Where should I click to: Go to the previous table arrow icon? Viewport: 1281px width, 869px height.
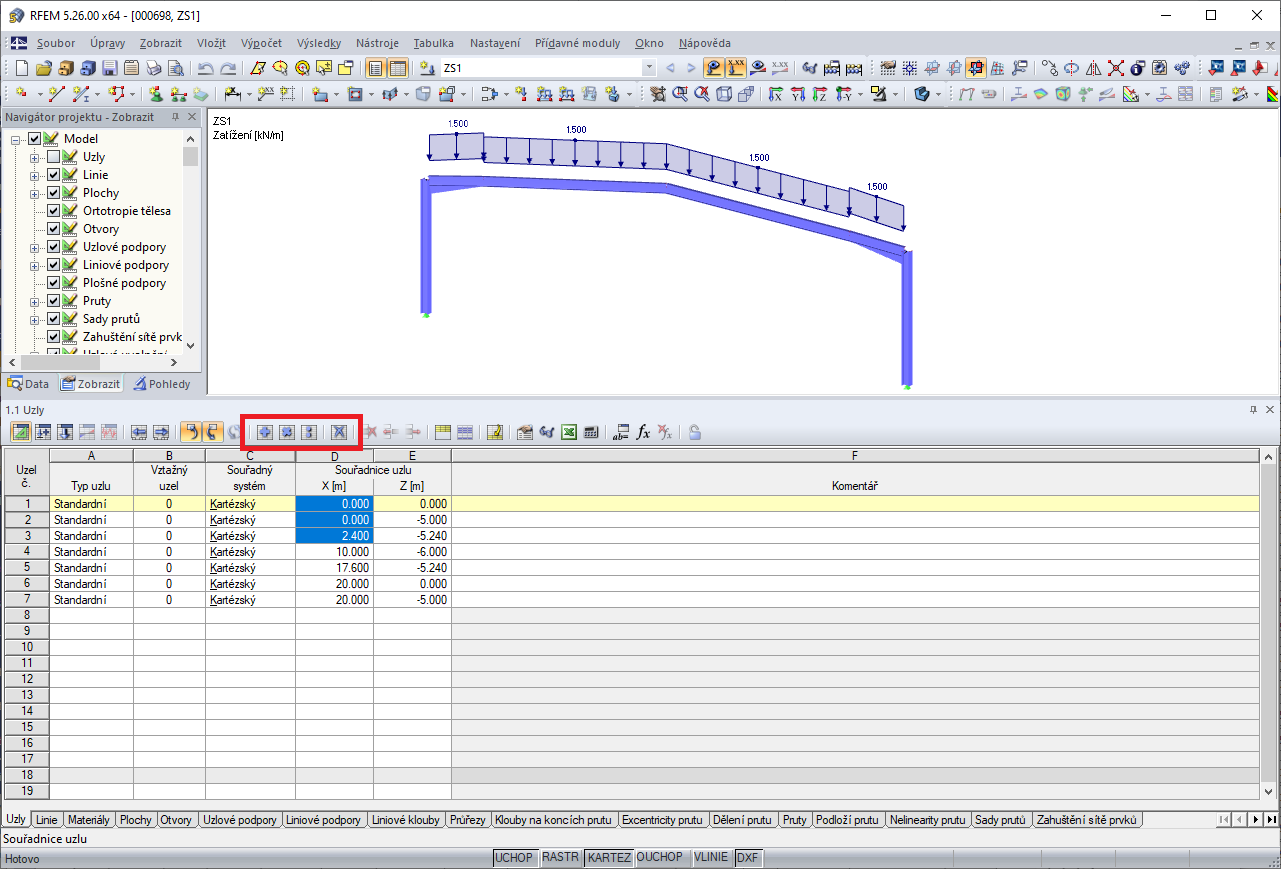pos(139,432)
